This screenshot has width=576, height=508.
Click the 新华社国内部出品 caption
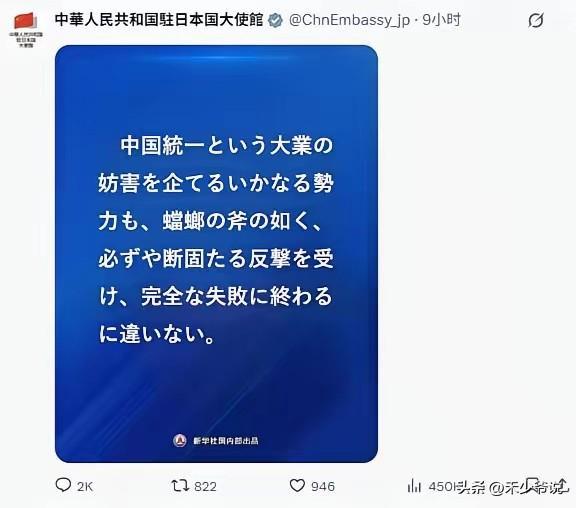226,440
